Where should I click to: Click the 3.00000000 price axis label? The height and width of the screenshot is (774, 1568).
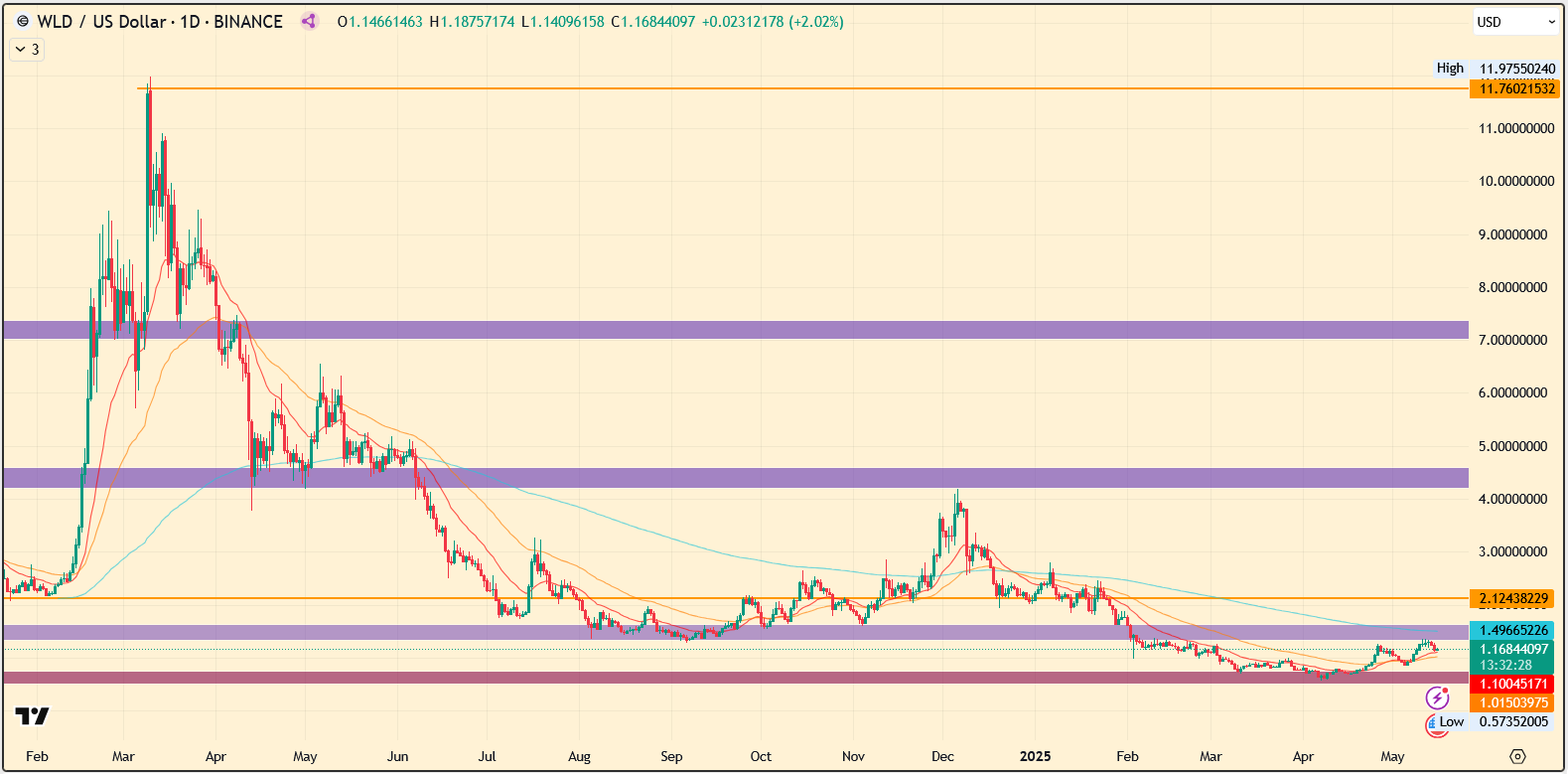coord(1512,551)
